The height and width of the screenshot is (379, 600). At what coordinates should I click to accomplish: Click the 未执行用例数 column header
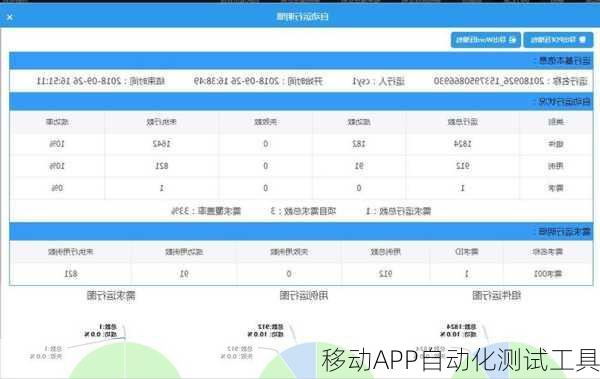coord(70,252)
